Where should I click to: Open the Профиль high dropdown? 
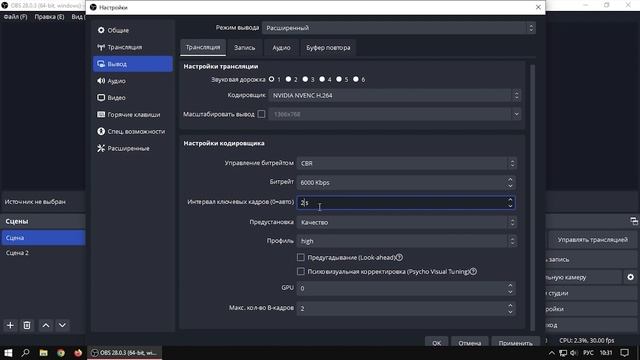point(407,241)
